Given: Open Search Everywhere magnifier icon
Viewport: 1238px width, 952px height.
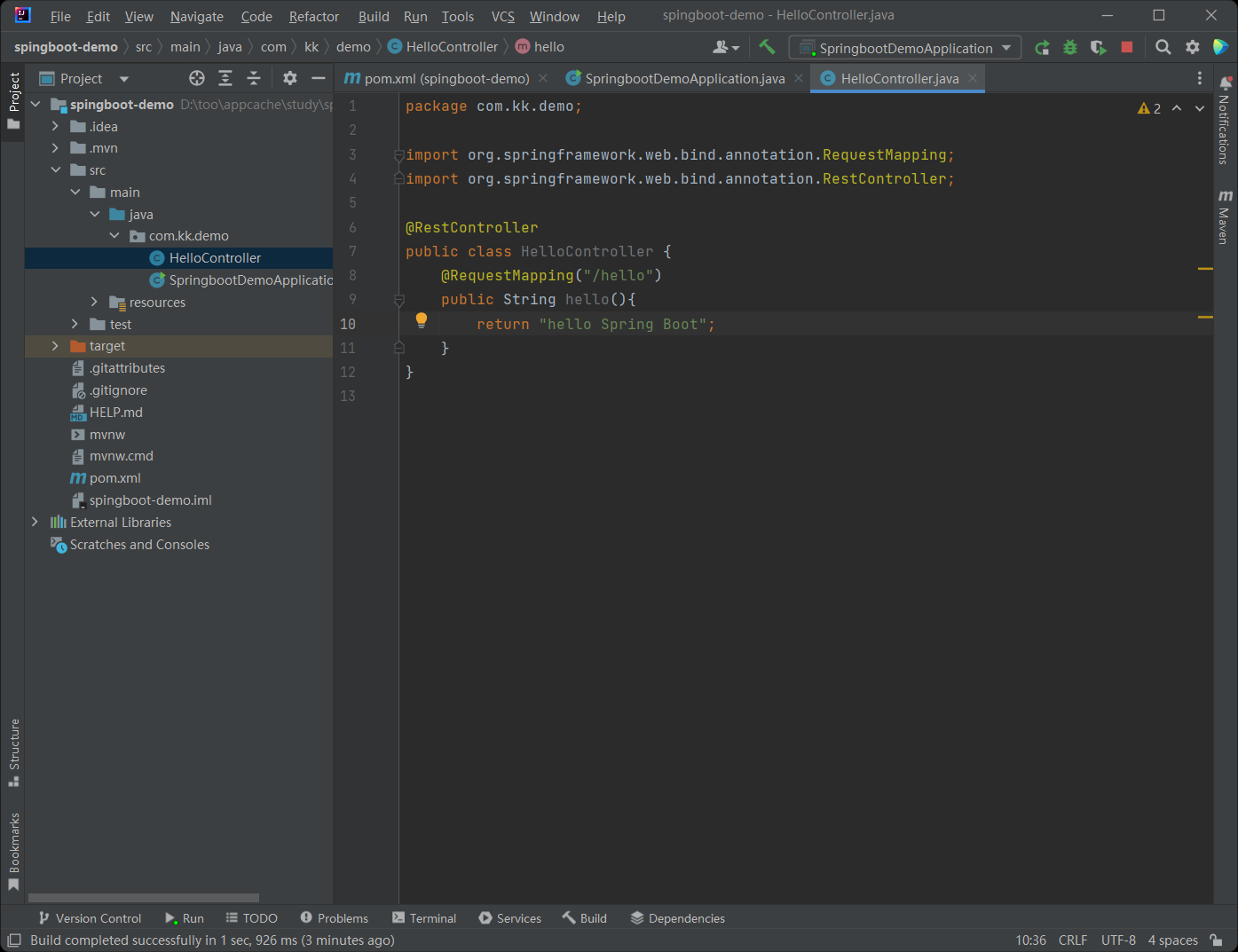Looking at the screenshot, I should click(x=1163, y=47).
